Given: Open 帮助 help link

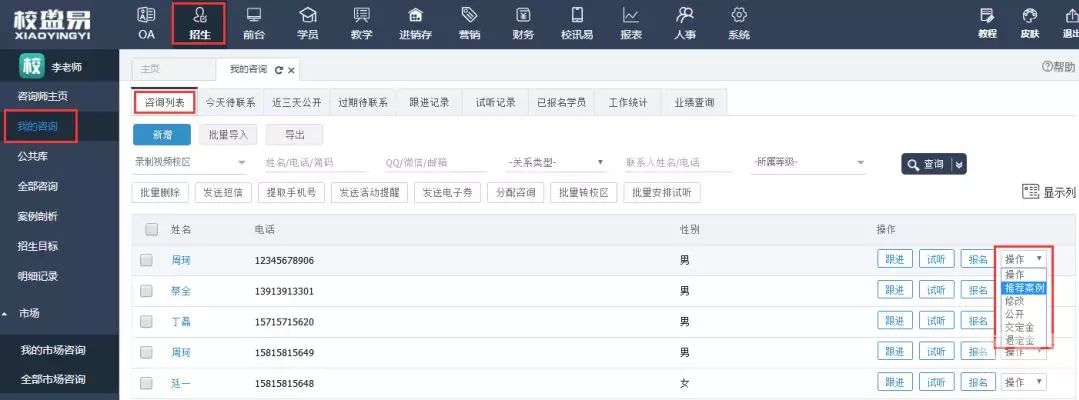Looking at the screenshot, I should coord(1058,67).
